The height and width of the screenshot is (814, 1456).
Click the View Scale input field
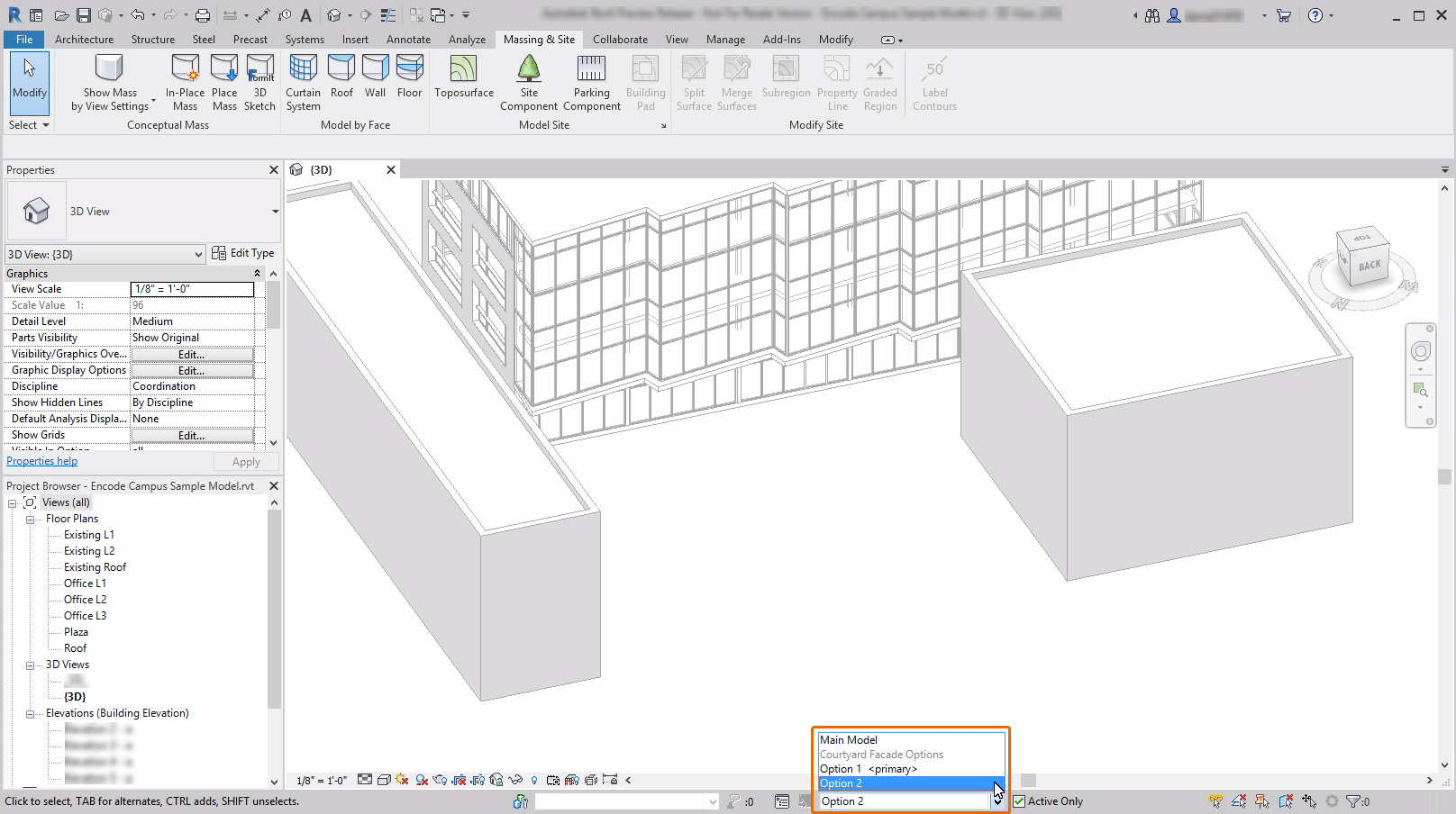coord(192,289)
